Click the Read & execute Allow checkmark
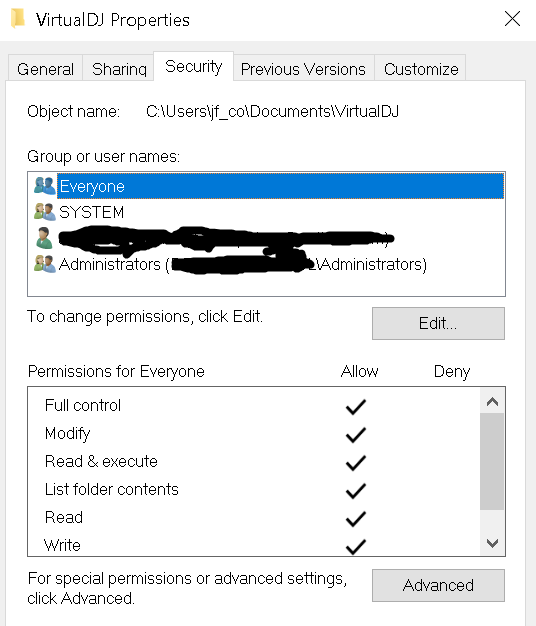Screen dimensions: 536x626 356,463
